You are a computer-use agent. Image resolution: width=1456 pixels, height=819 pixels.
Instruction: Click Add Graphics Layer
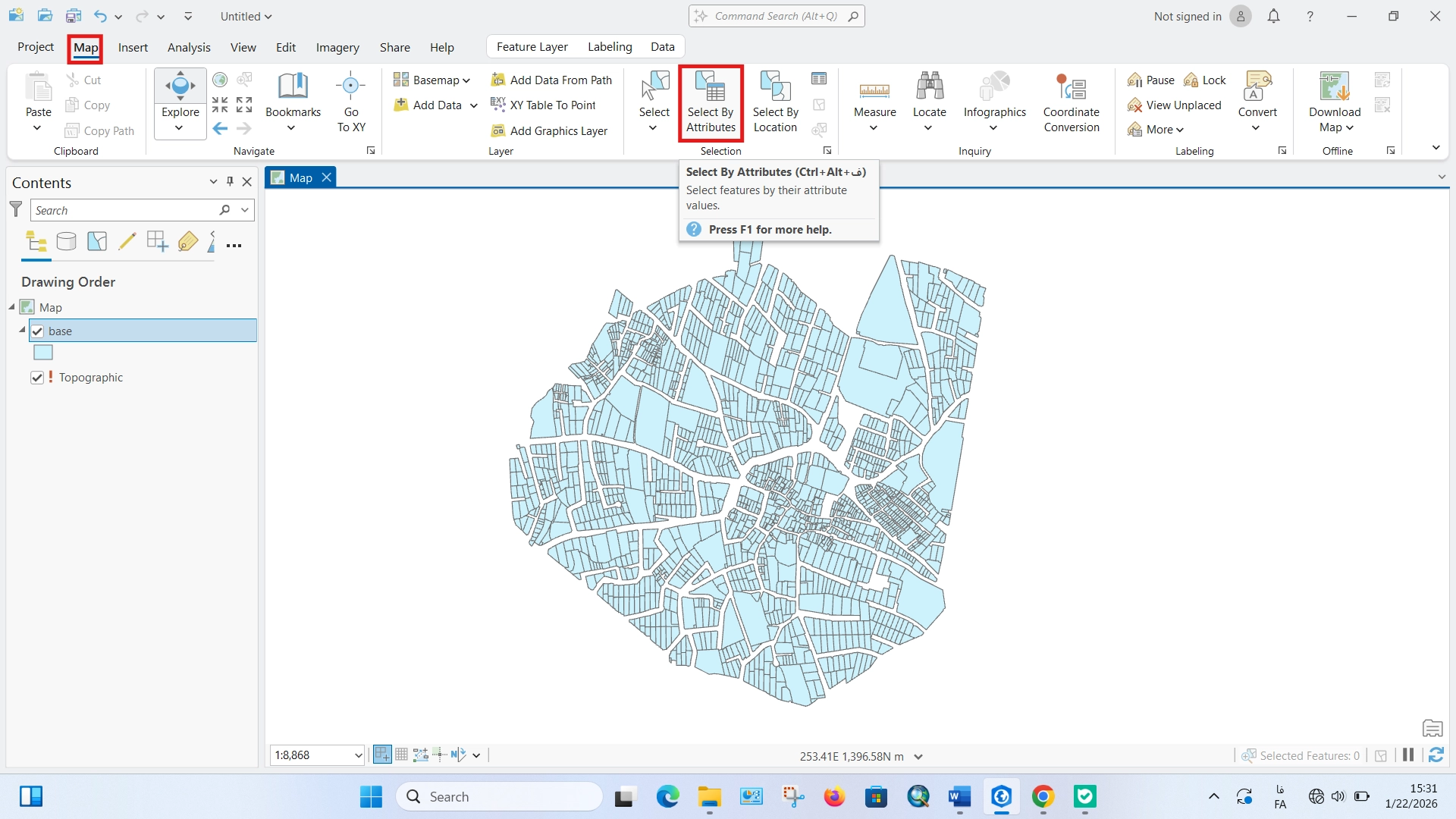[x=550, y=130]
